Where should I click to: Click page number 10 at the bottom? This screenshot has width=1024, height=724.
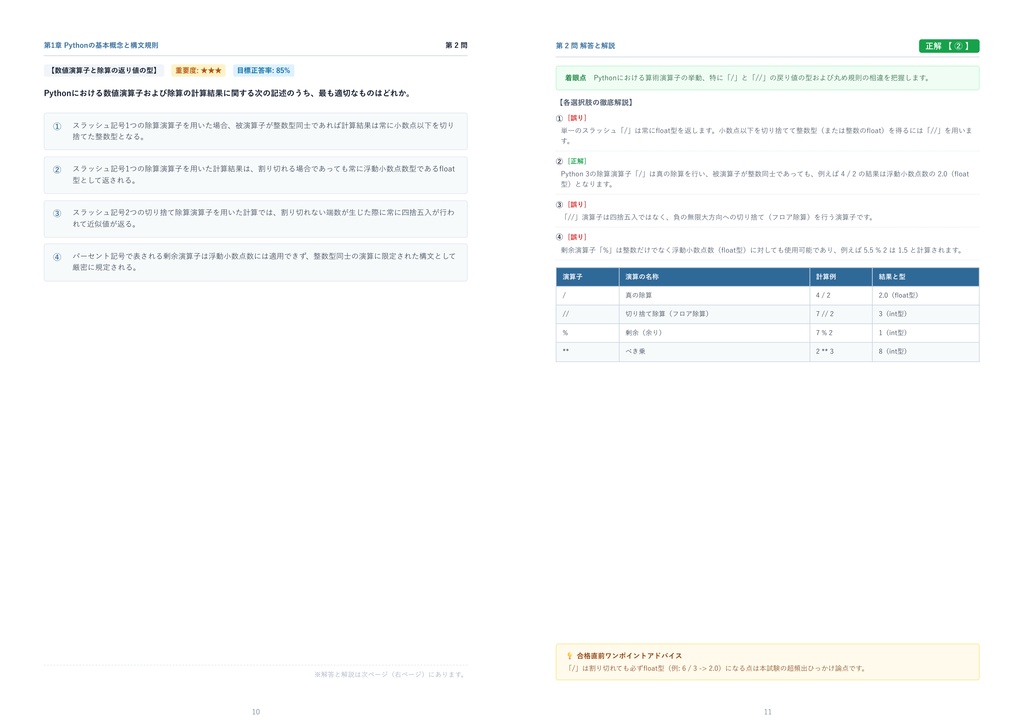tap(256, 712)
